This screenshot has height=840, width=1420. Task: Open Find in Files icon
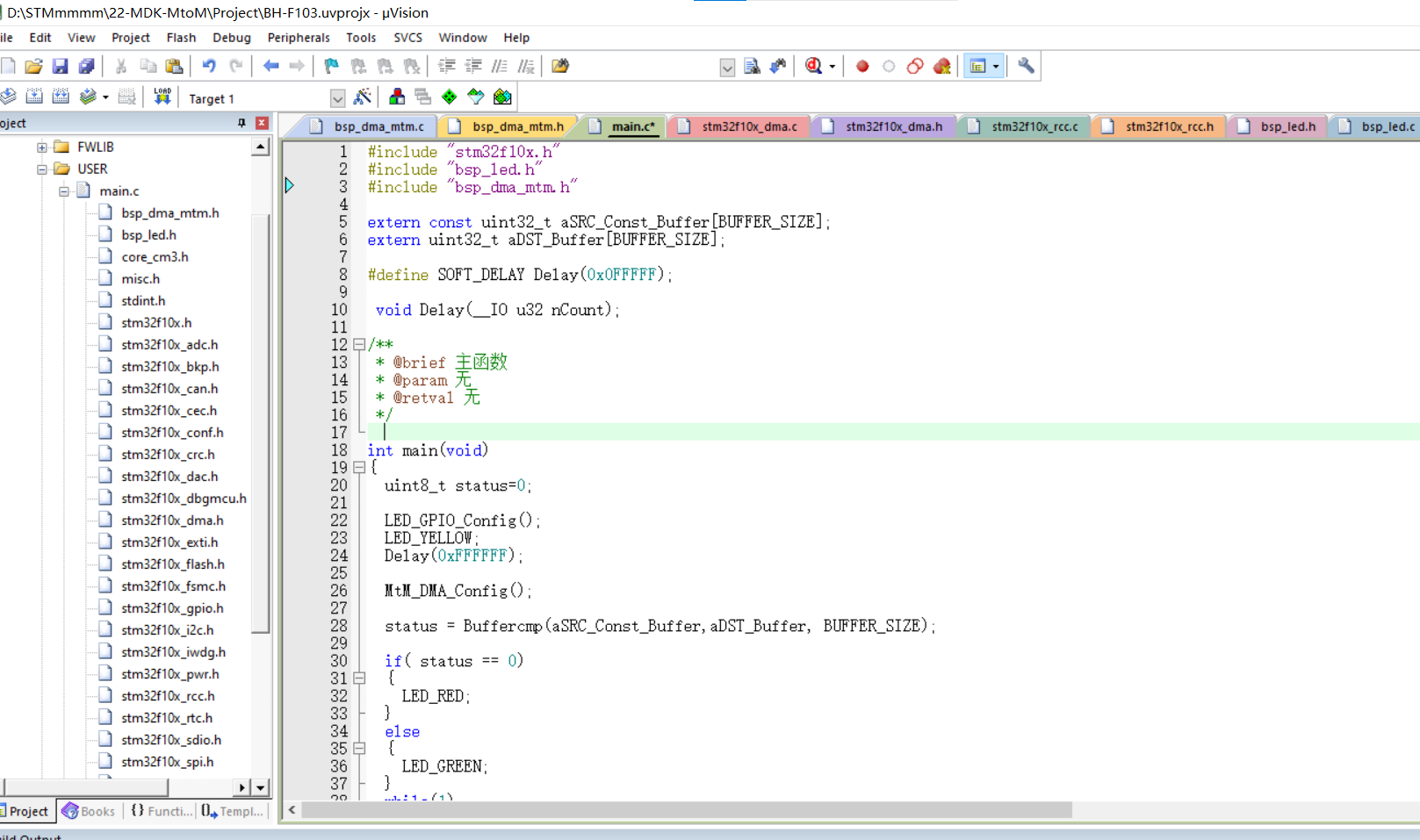[x=560, y=66]
